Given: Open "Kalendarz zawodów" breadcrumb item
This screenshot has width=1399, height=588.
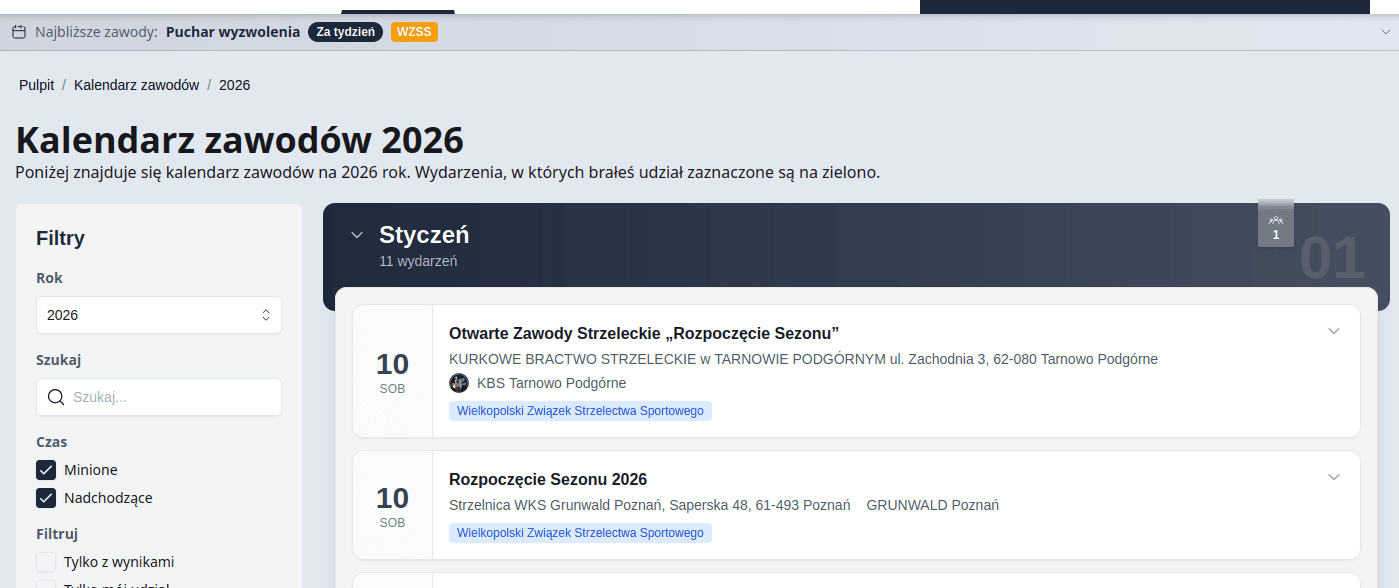Looking at the screenshot, I should (x=137, y=85).
